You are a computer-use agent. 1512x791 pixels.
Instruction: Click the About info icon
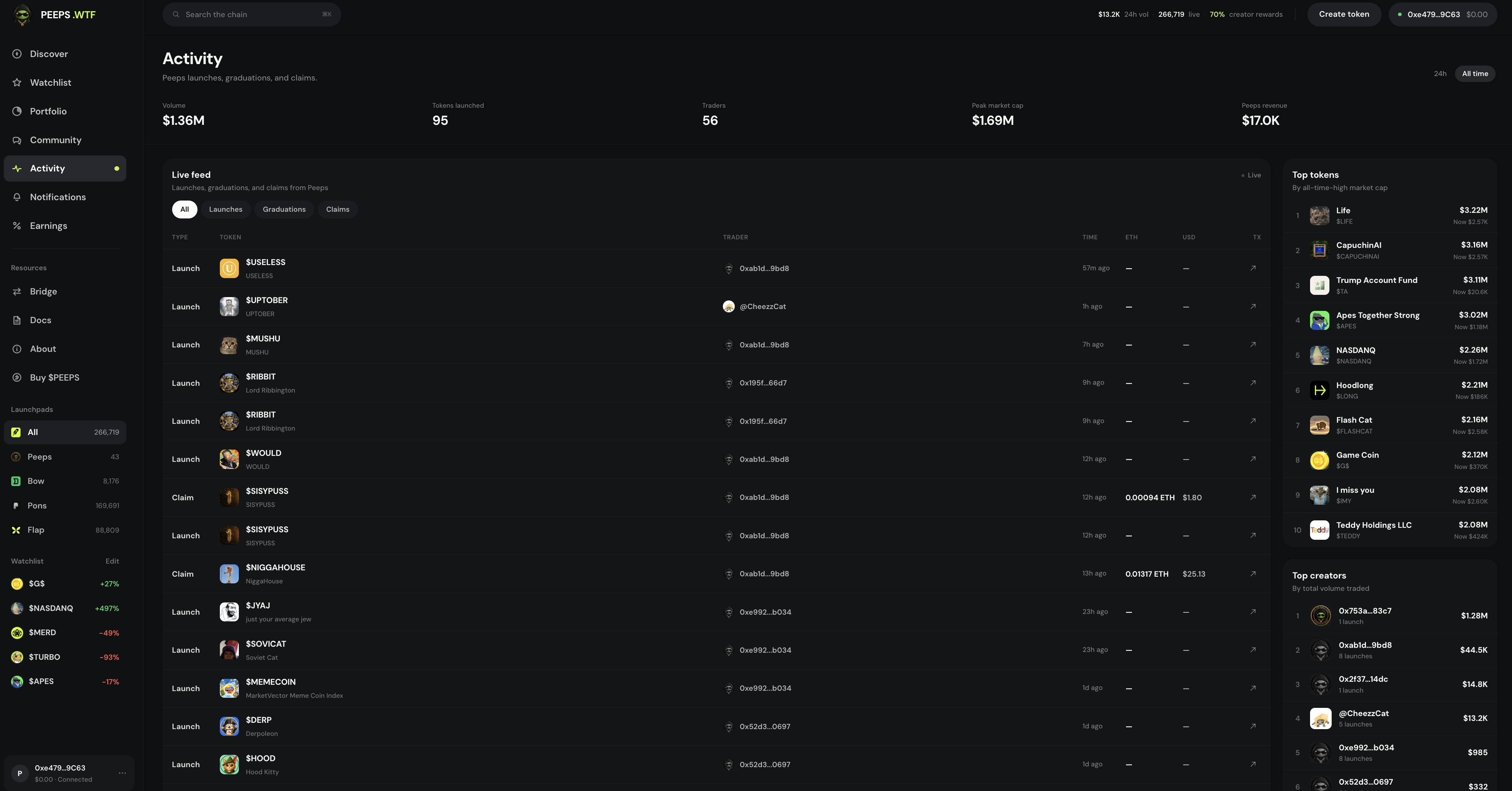[17, 349]
